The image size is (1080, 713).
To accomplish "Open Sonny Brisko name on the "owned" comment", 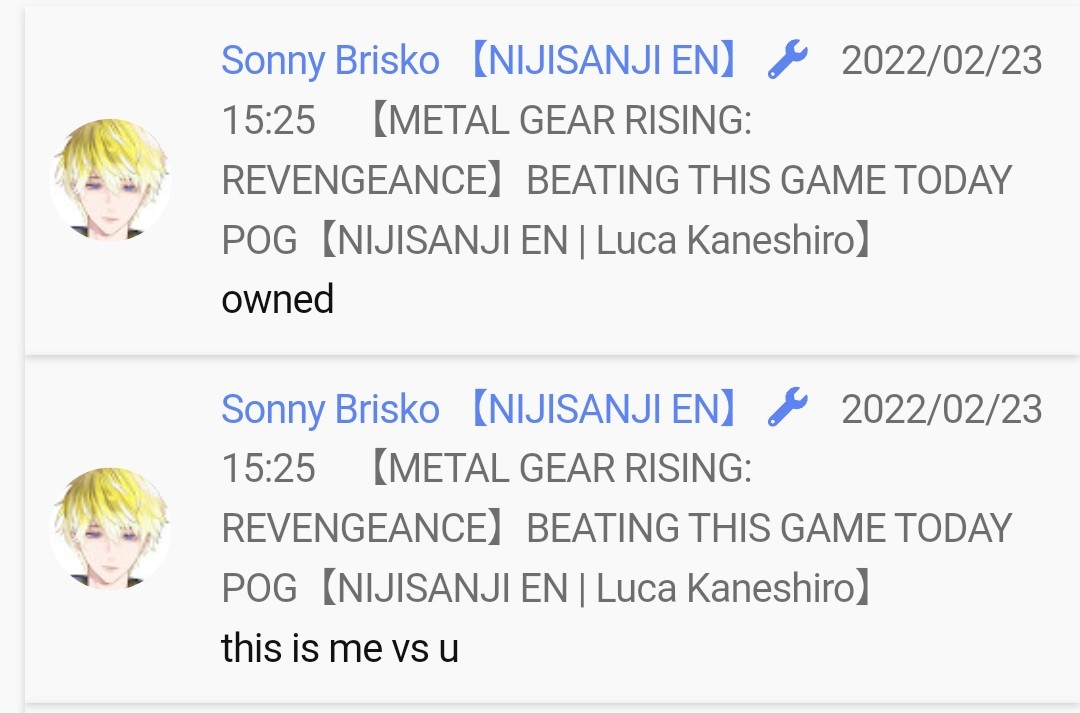I will 331,61.
